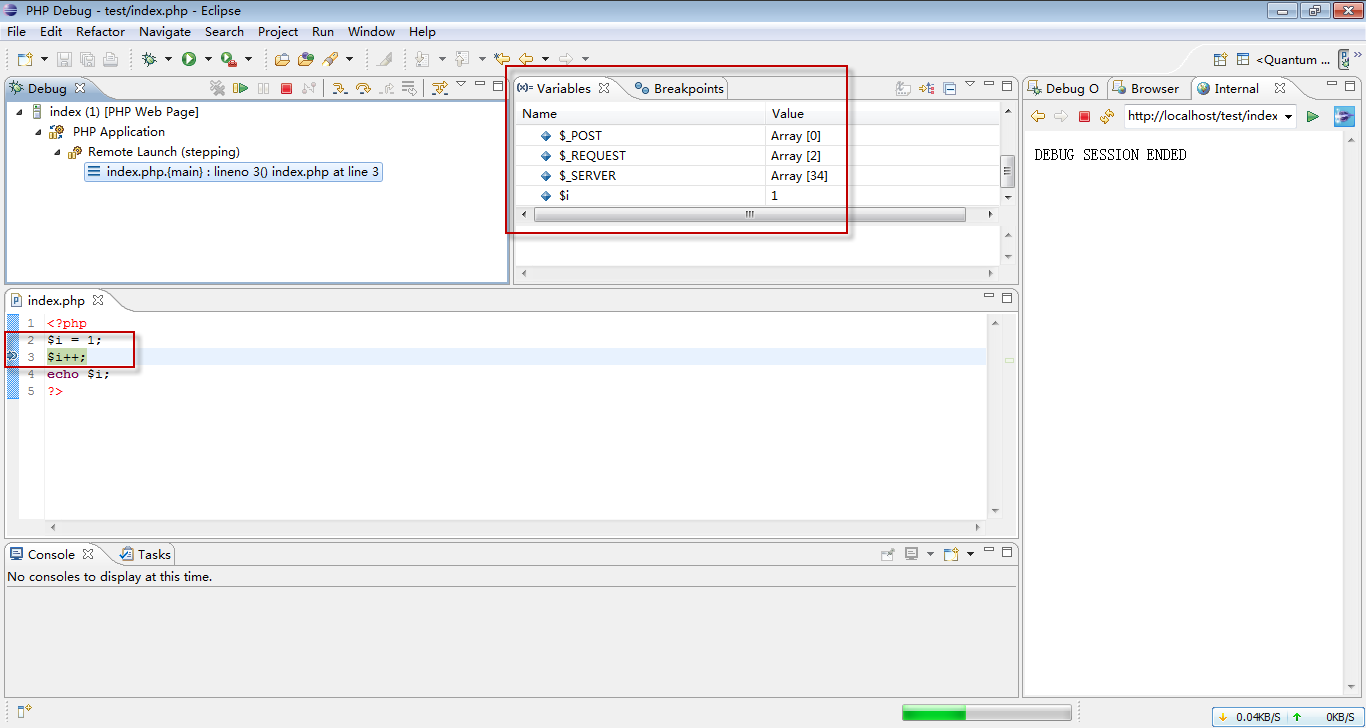Click the green Run toolbar icon
Viewport: 1366px width, 728px height.
coord(188,59)
